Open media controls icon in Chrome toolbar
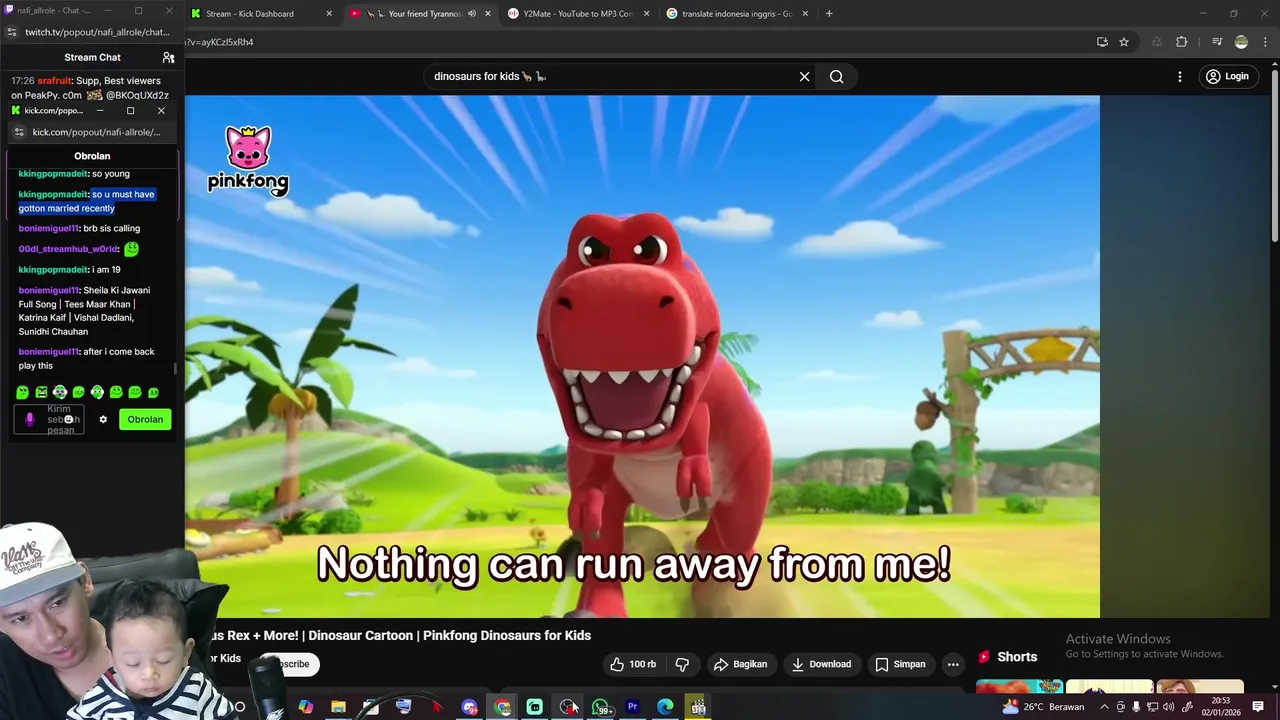 1217,42
